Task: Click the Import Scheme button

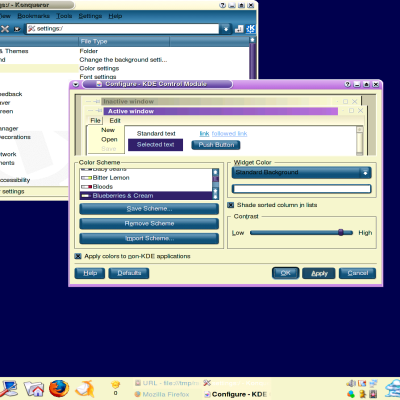Action: [149, 239]
